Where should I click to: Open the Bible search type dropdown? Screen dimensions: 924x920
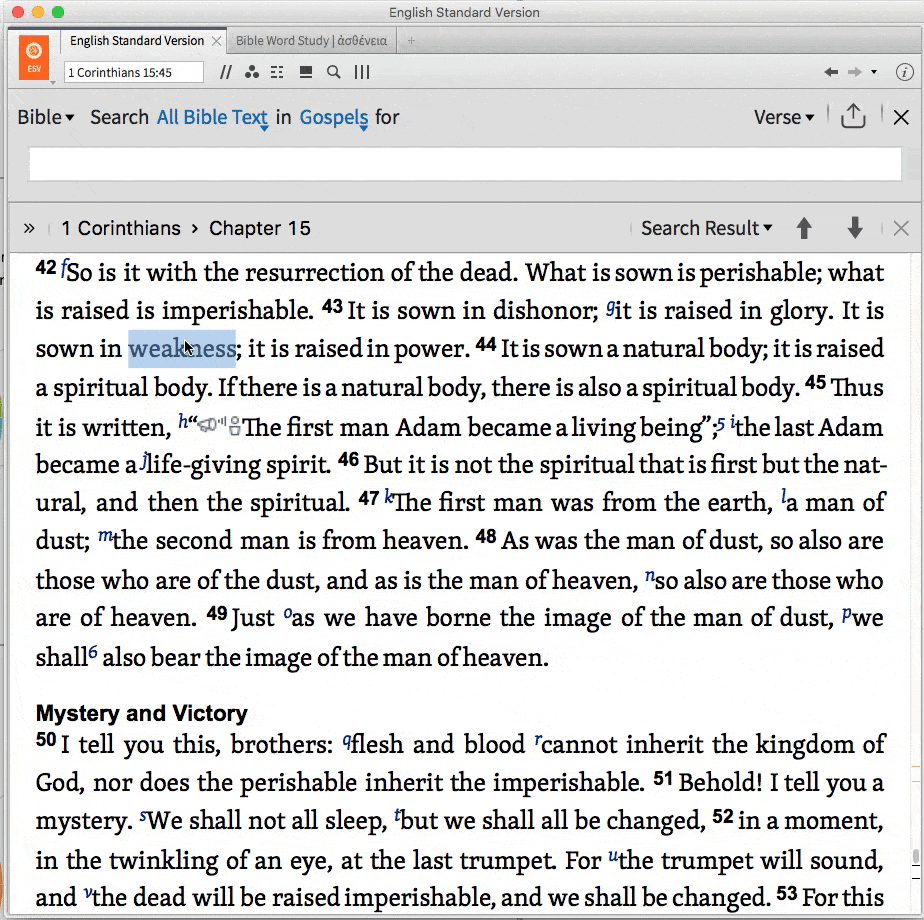click(46, 117)
